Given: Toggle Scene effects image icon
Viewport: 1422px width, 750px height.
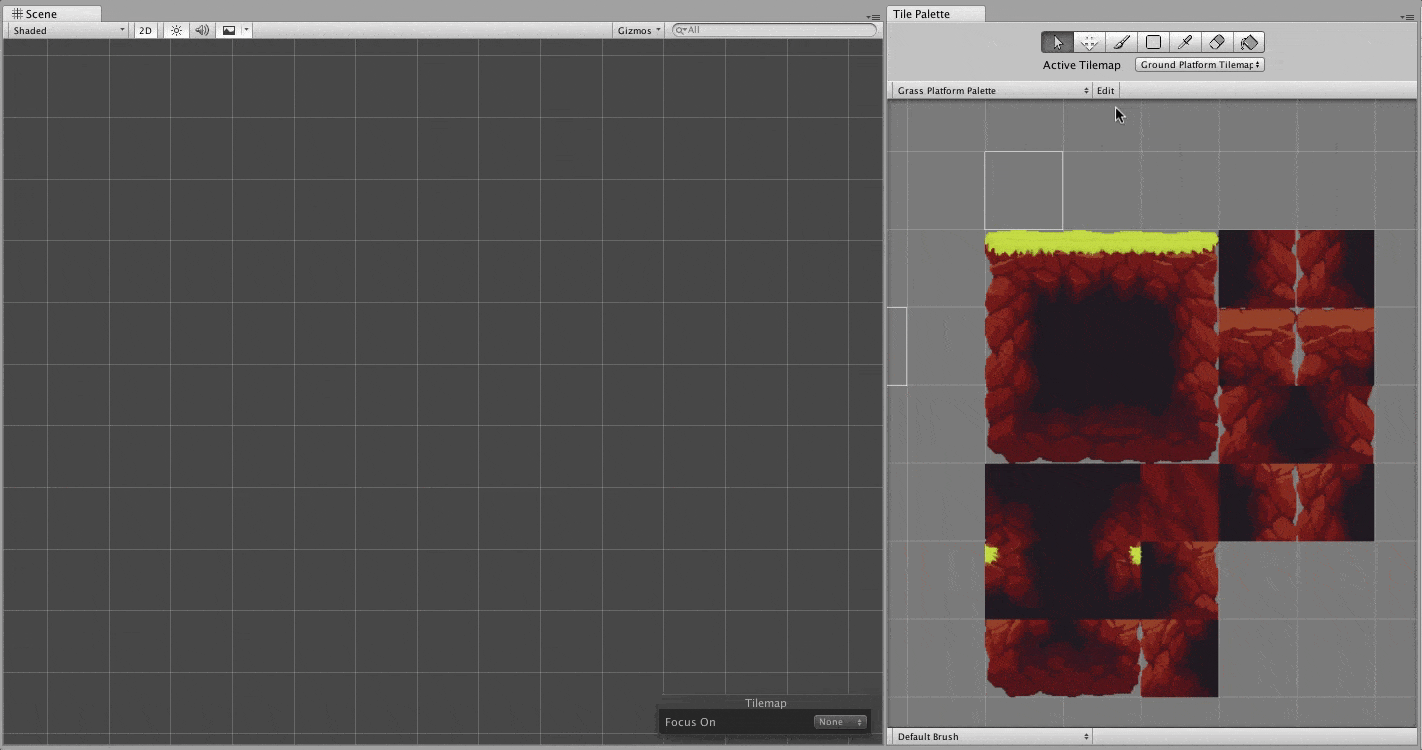Looking at the screenshot, I should (229, 31).
